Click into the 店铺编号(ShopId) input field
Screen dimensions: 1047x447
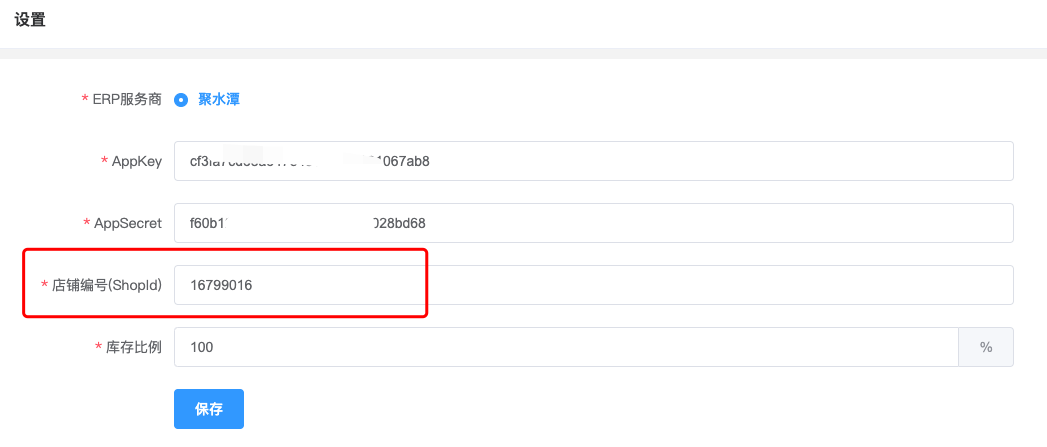[594, 285]
